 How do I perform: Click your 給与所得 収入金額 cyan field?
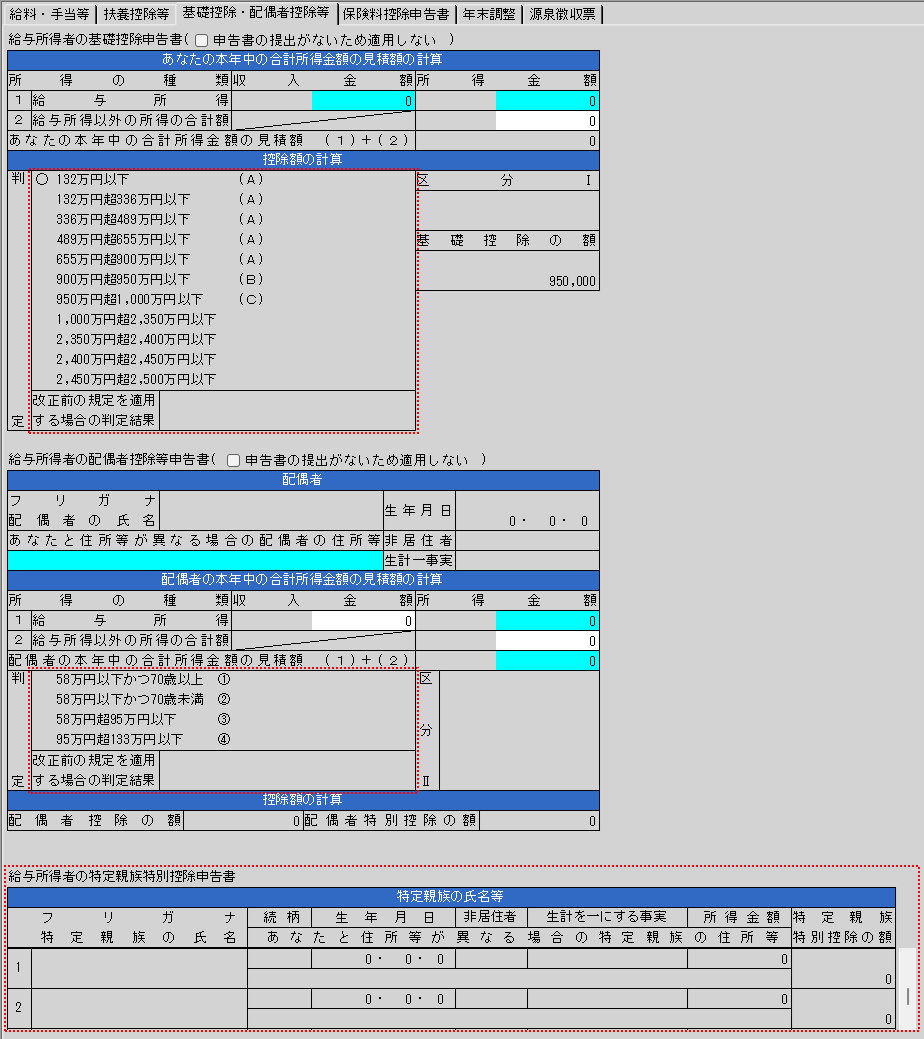point(363,101)
